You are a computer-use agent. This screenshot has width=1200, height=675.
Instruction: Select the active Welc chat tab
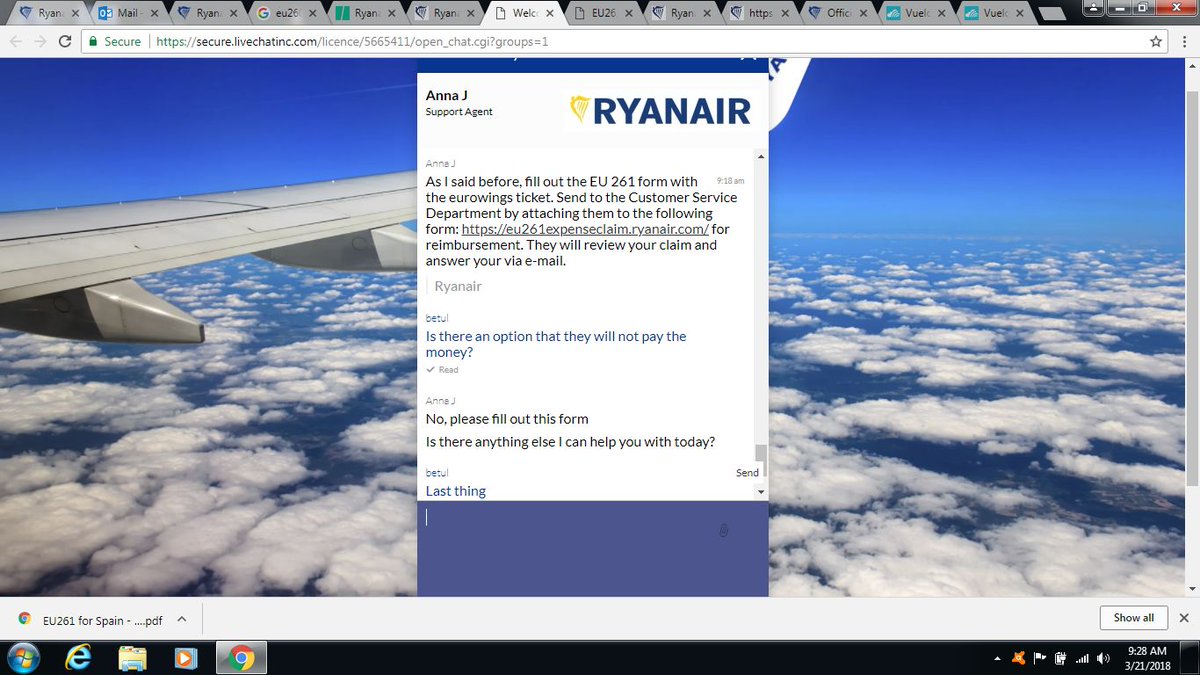525,14
